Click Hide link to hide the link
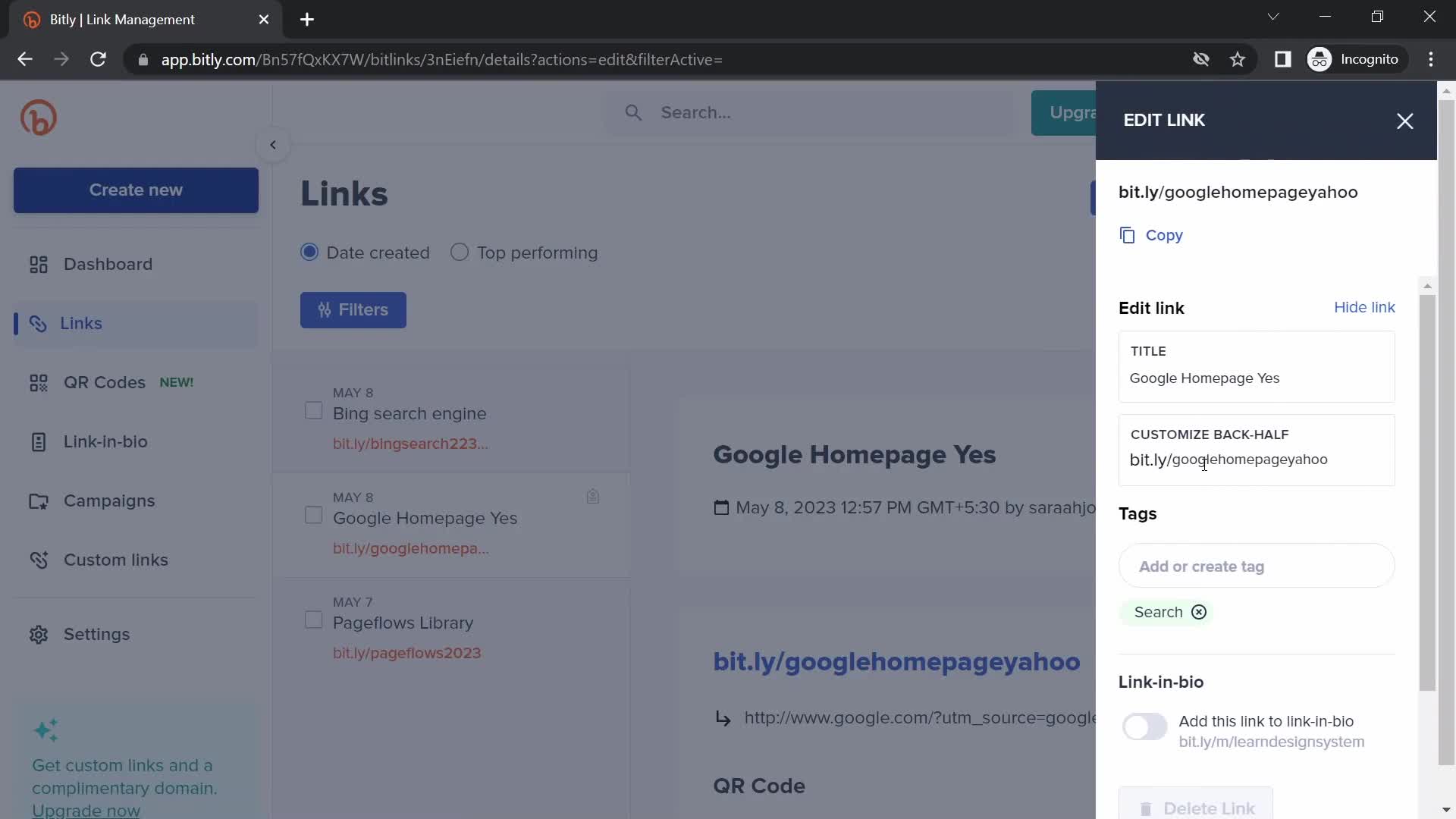This screenshot has height=819, width=1456. click(x=1365, y=308)
